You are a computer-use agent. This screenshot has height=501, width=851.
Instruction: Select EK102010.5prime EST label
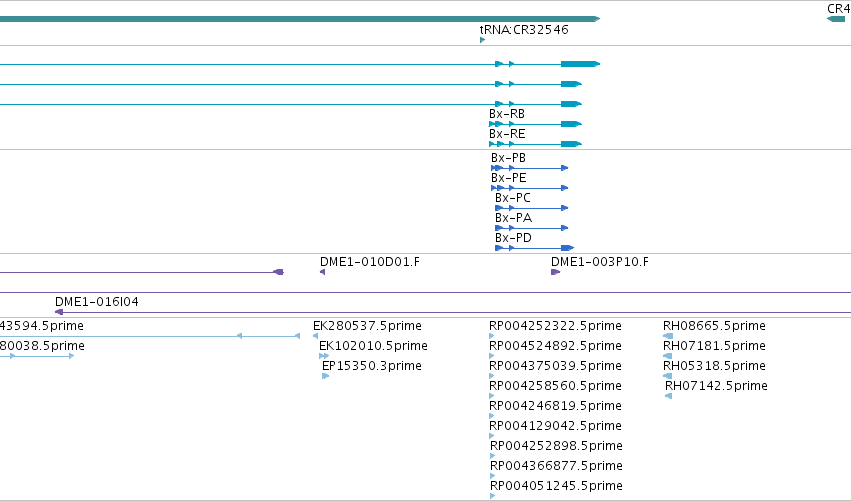point(373,346)
